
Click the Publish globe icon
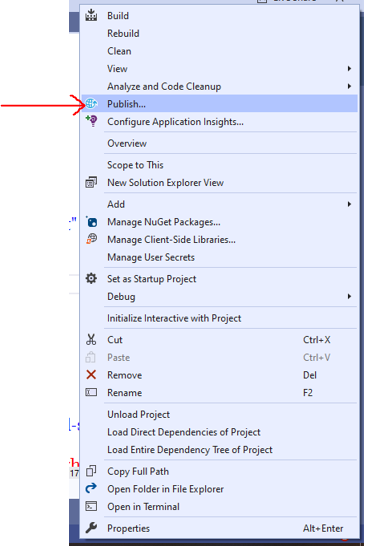pyautogui.click(x=91, y=103)
